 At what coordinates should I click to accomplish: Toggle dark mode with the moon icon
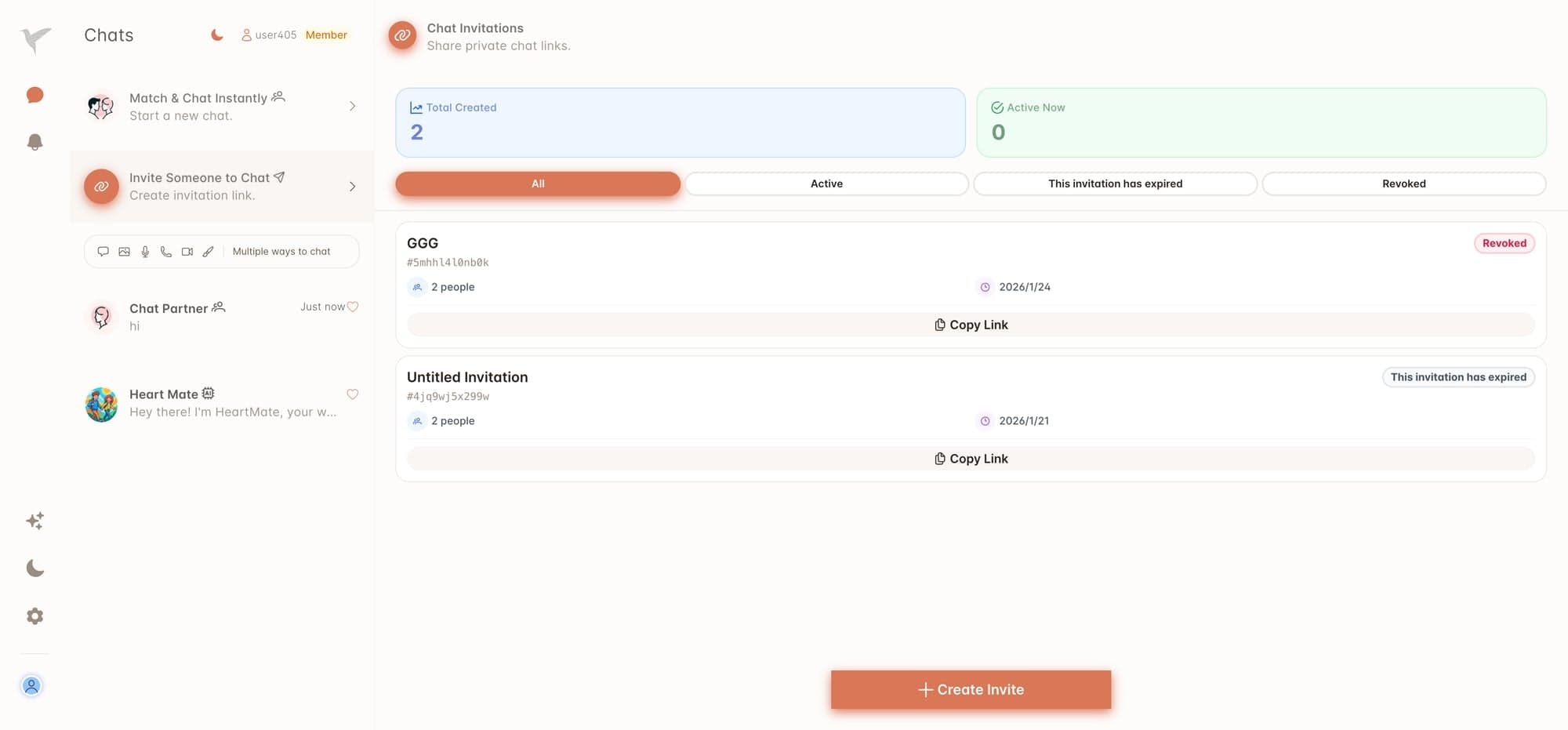(34, 568)
